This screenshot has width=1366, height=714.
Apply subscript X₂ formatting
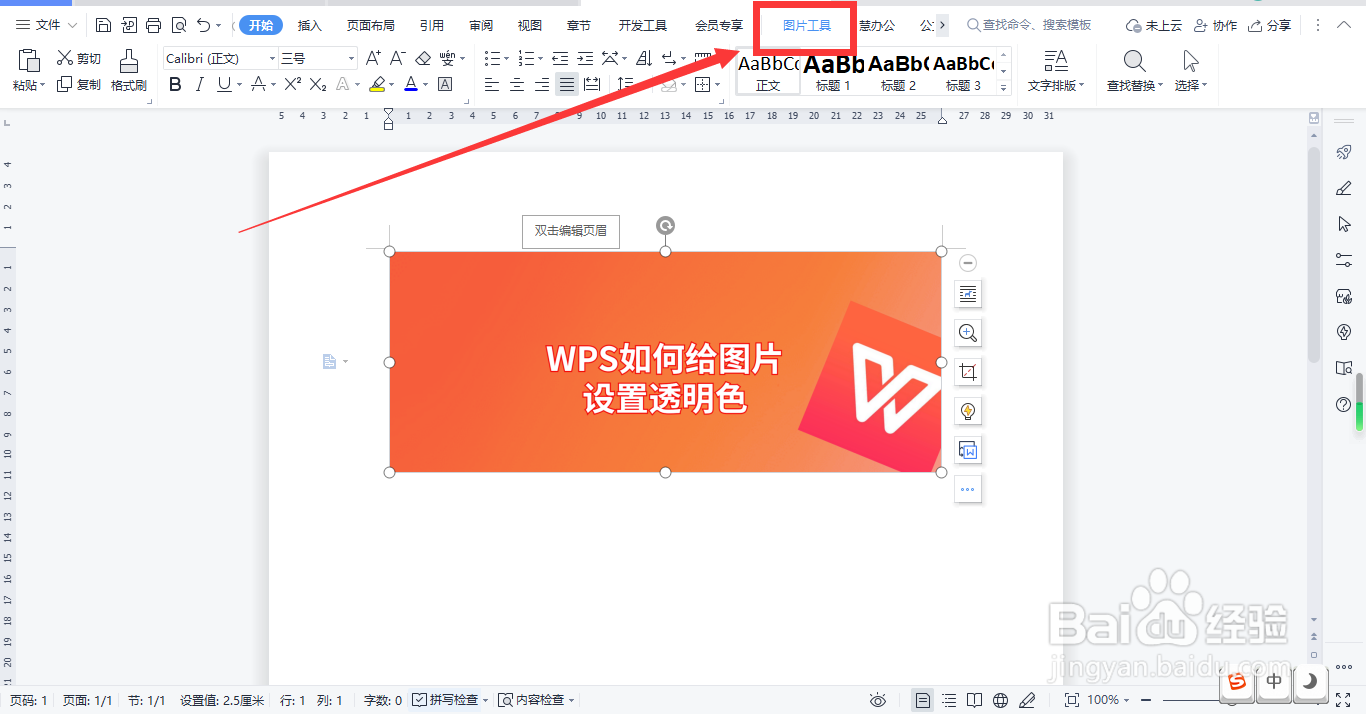pos(318,85)
